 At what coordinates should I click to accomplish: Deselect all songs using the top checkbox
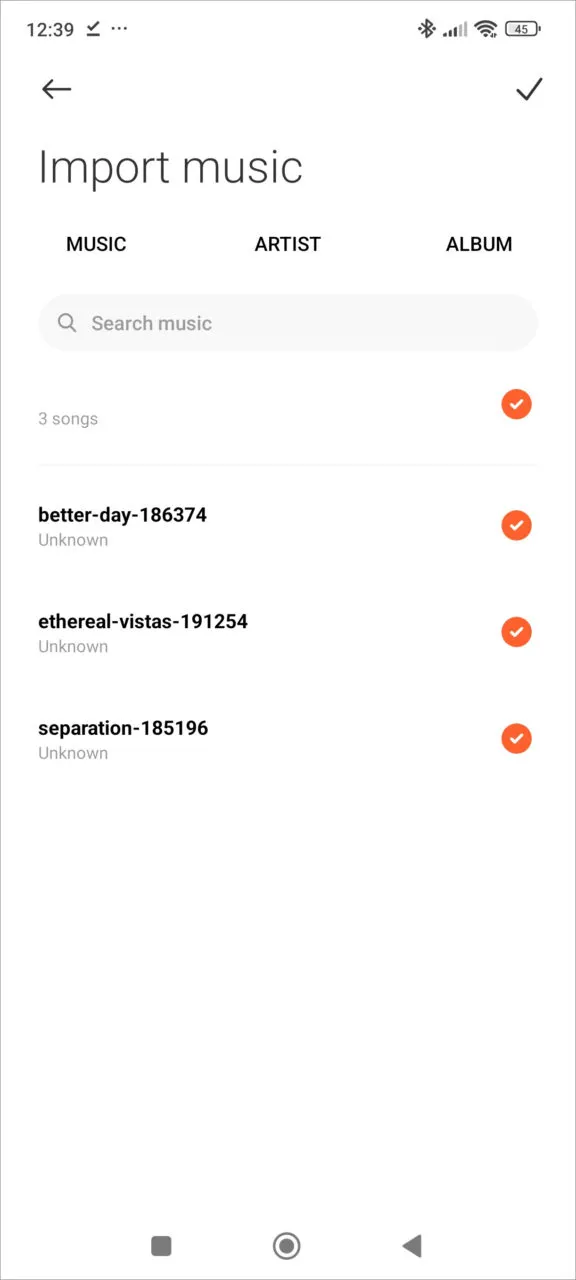point(517,404)
